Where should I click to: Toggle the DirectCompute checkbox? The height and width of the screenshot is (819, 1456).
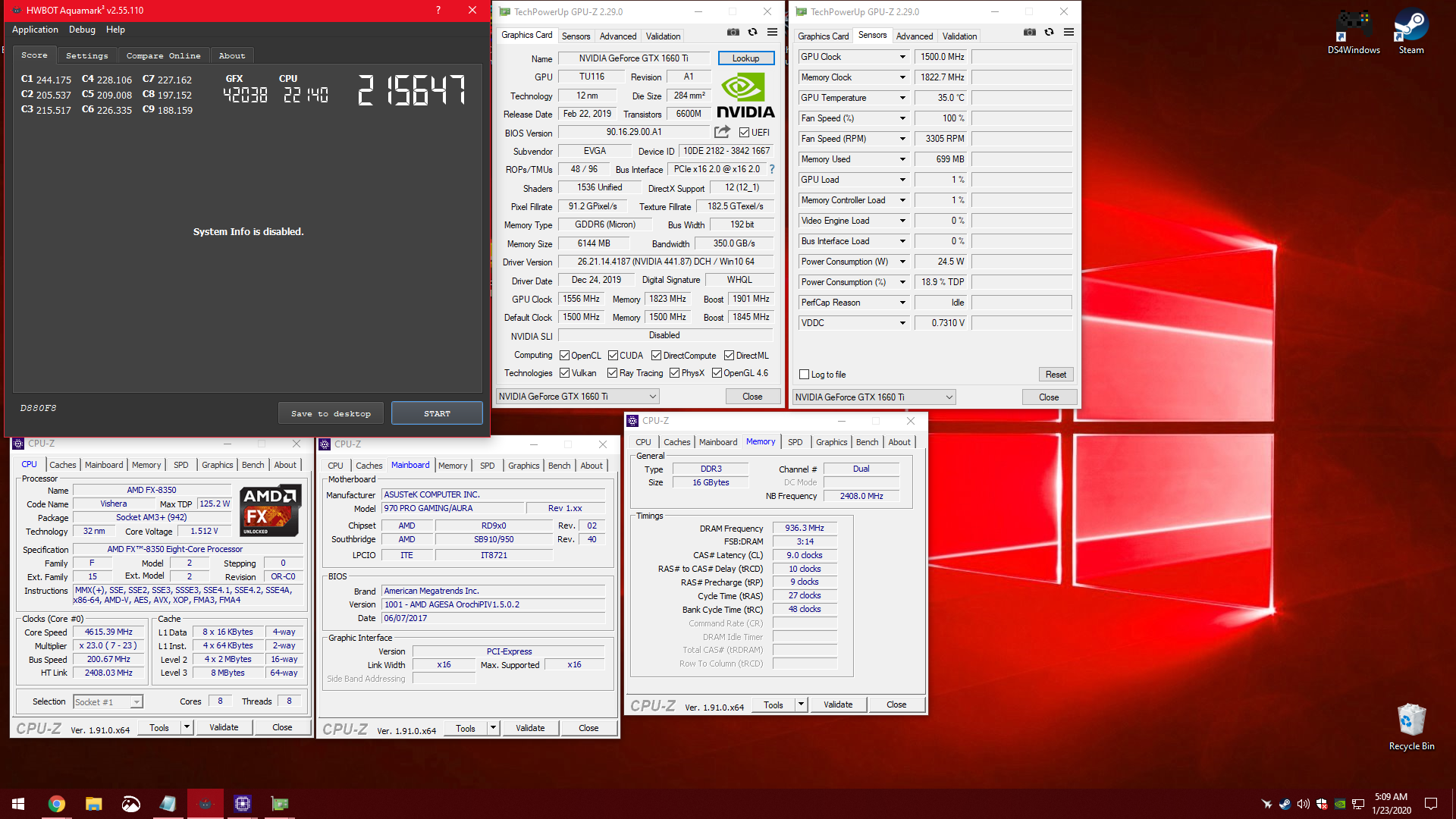click(657, 356)
